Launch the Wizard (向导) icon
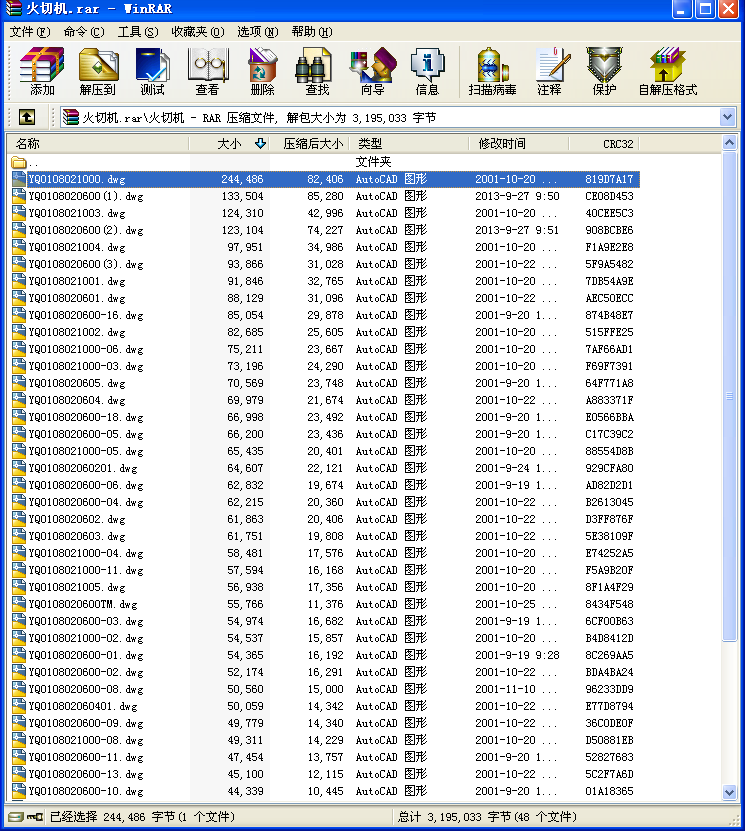 point(373,71)
